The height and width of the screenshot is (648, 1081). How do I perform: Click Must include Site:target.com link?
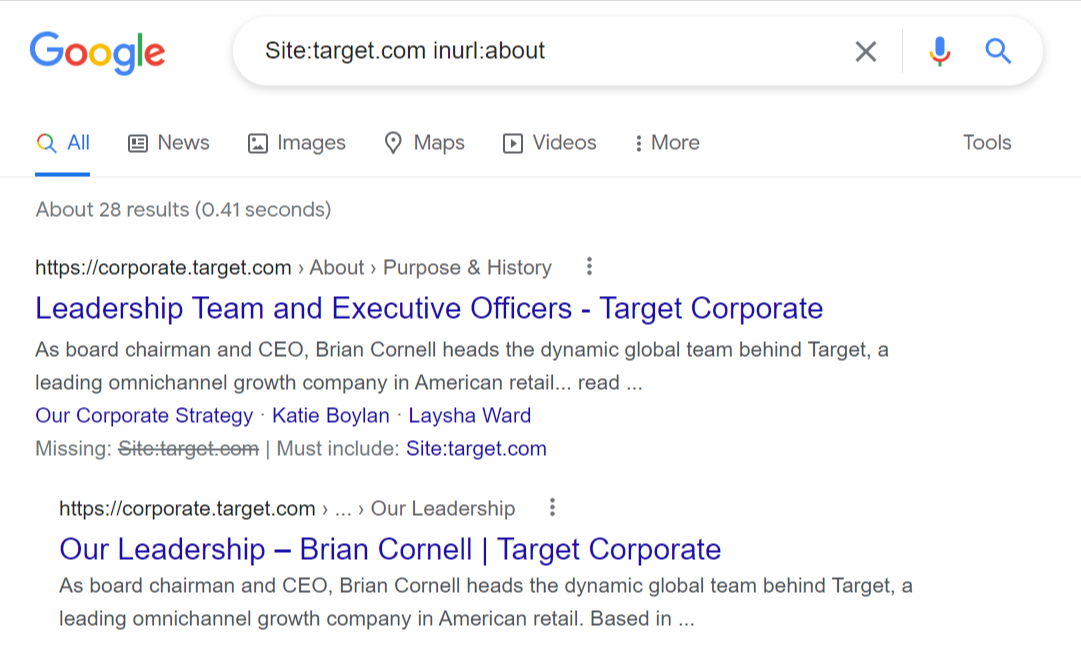pyautogui.click(x=476, y=449)
